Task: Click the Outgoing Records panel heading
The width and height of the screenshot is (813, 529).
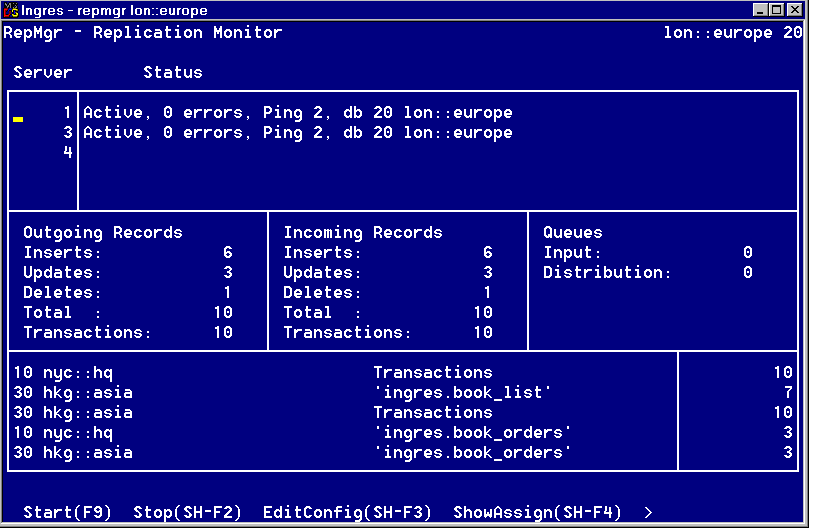Action: click(103, 233)
